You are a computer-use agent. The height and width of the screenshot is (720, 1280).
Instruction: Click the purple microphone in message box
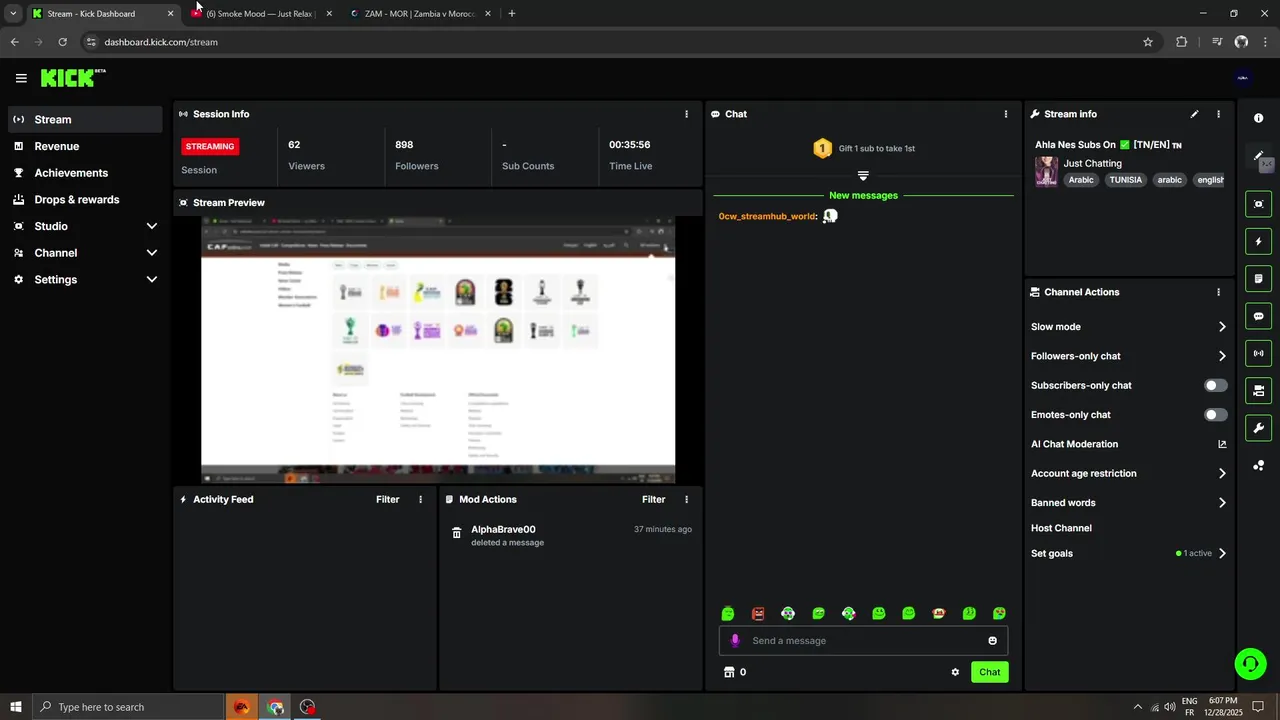coord(735,640)
